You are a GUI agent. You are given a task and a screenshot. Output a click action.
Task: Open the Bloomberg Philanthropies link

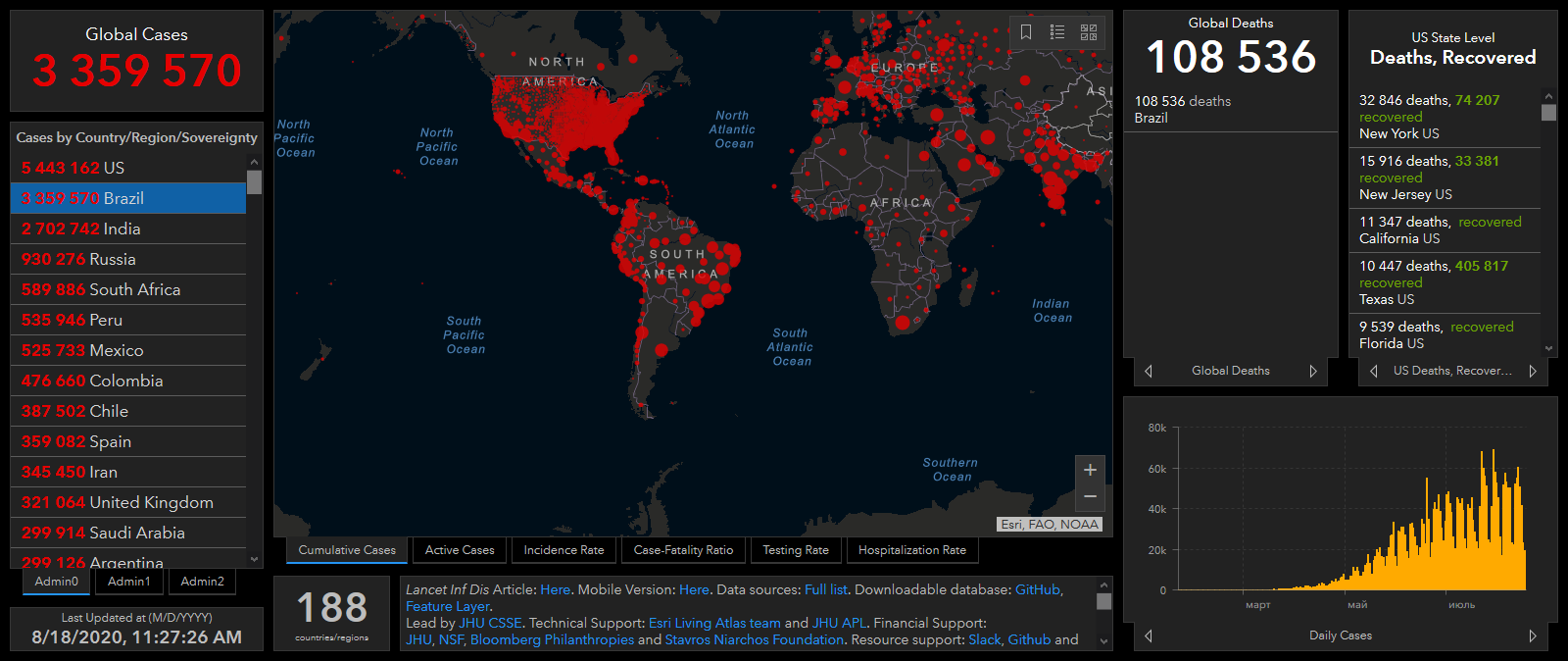pos(552,639)
